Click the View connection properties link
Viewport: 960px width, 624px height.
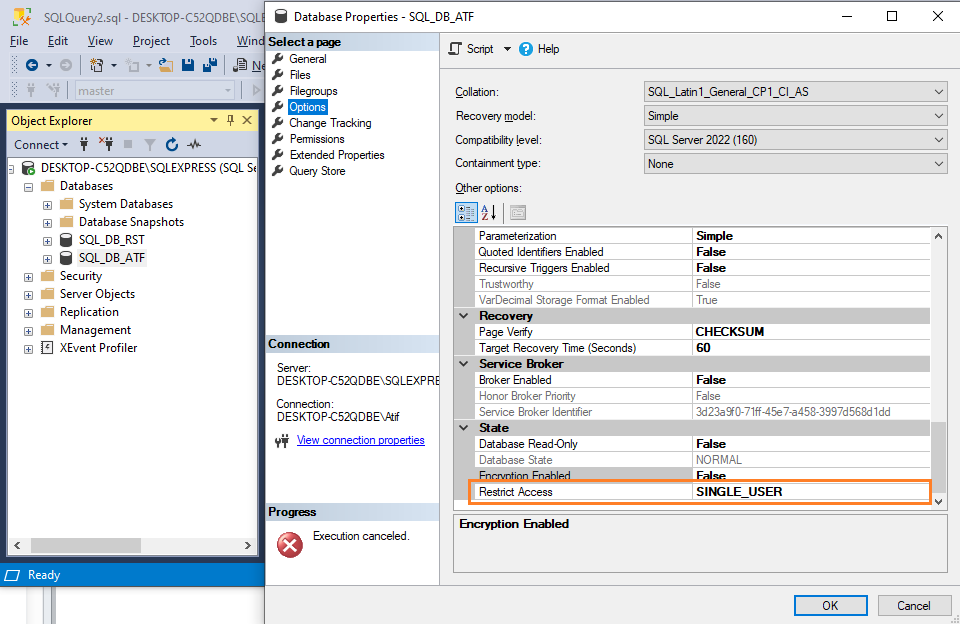[361, 440]
